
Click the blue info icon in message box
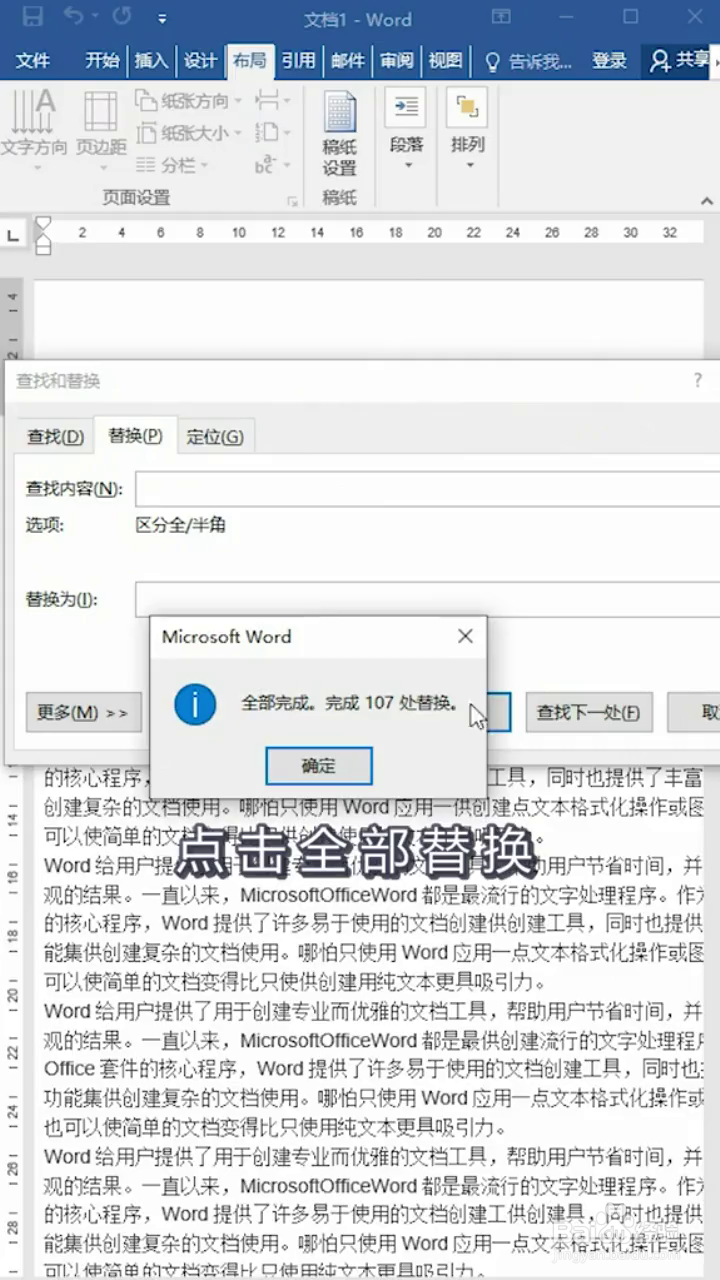click(x=195, y=704)
